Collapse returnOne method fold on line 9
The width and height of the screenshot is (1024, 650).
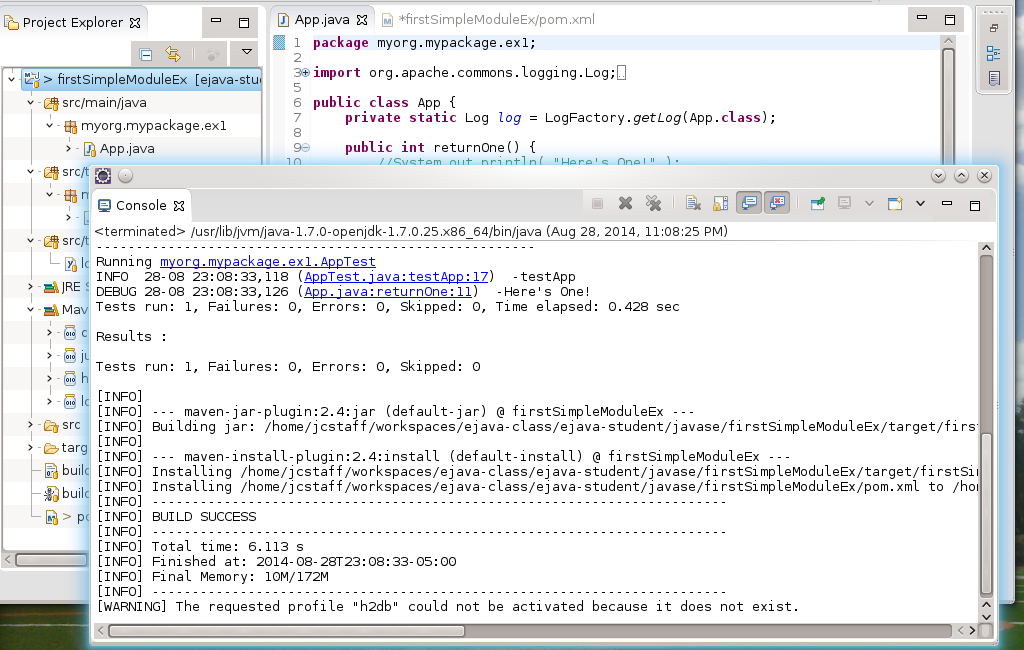305,148
